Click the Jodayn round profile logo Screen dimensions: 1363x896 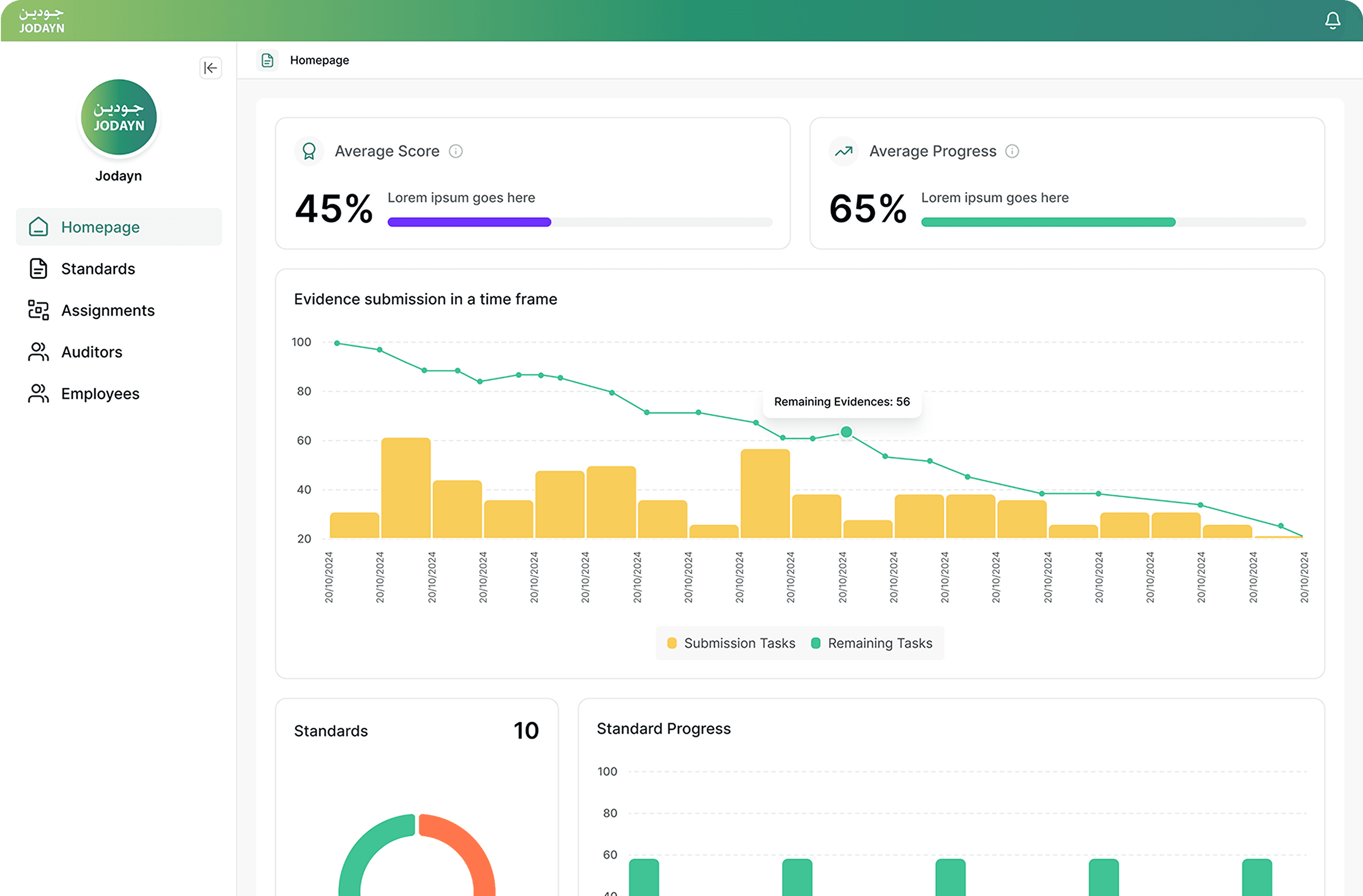pos(118,117)
